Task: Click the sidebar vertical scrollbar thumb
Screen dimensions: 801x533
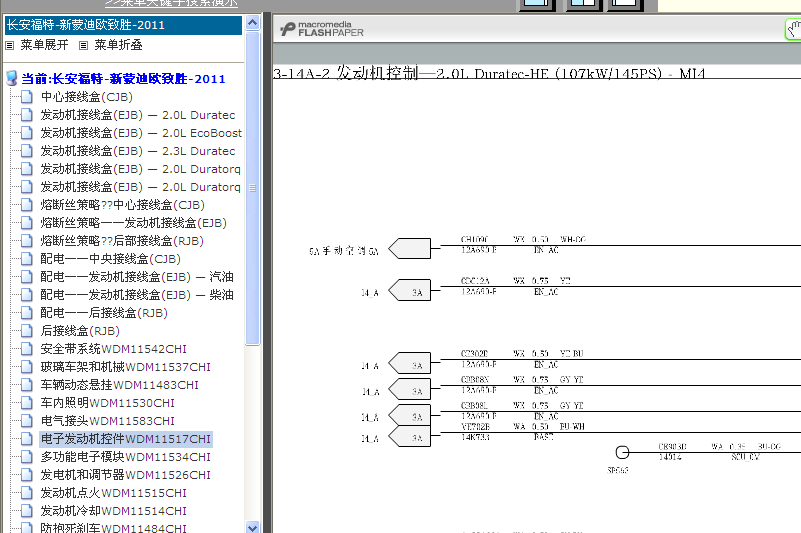Action: click(x=252, y=188)
